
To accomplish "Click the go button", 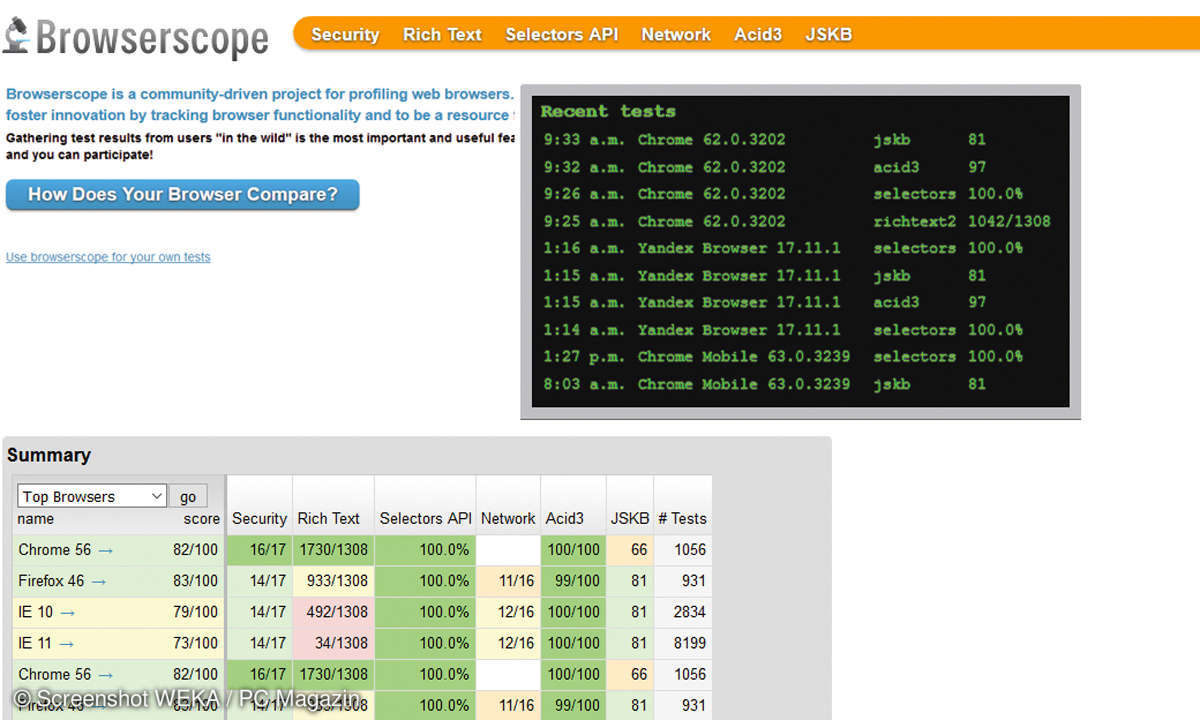I will point(188,496).
